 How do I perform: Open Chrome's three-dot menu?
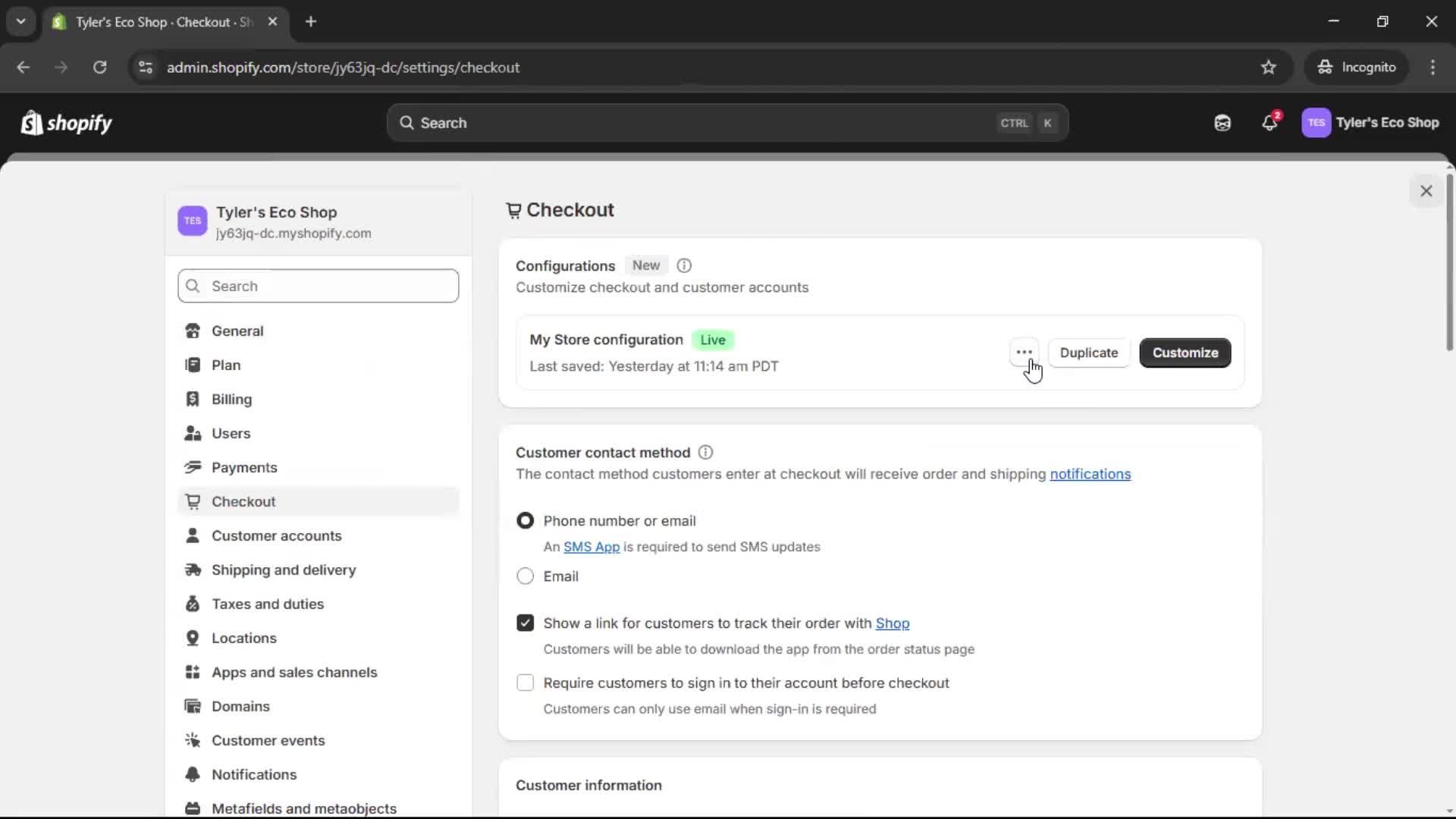point(1433,67)
